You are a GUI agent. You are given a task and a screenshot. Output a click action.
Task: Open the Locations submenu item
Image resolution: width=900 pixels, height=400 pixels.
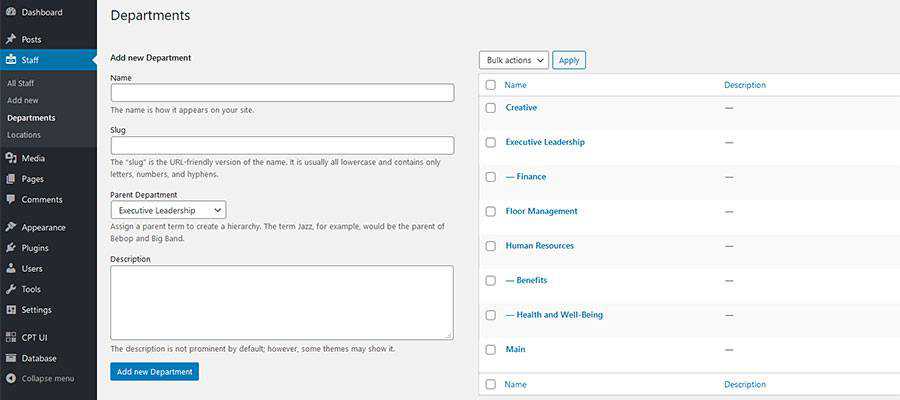tap(24, 134)
